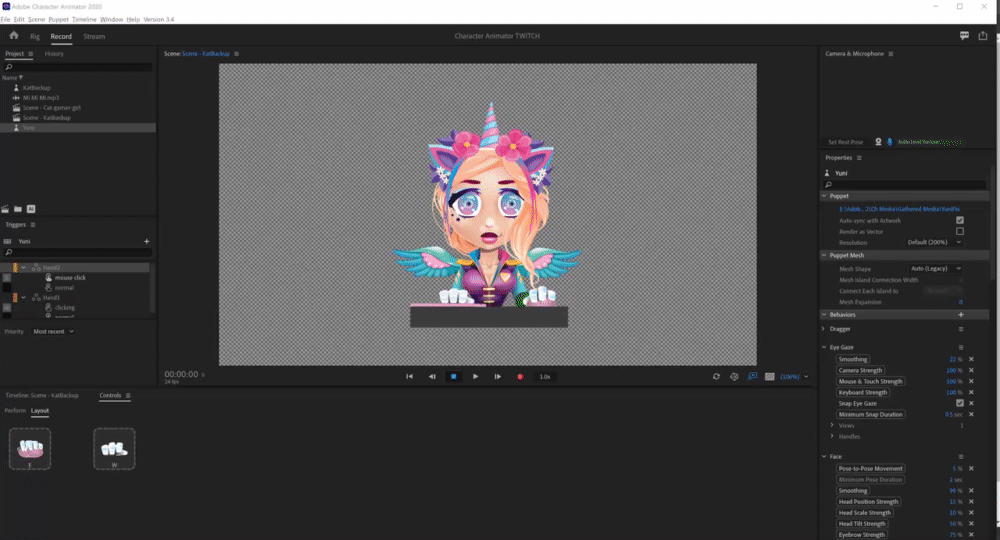Click the 1.0x playback speed button
Image resolution: width=1000 pixels, height=540 pixels.
[545, 377]
